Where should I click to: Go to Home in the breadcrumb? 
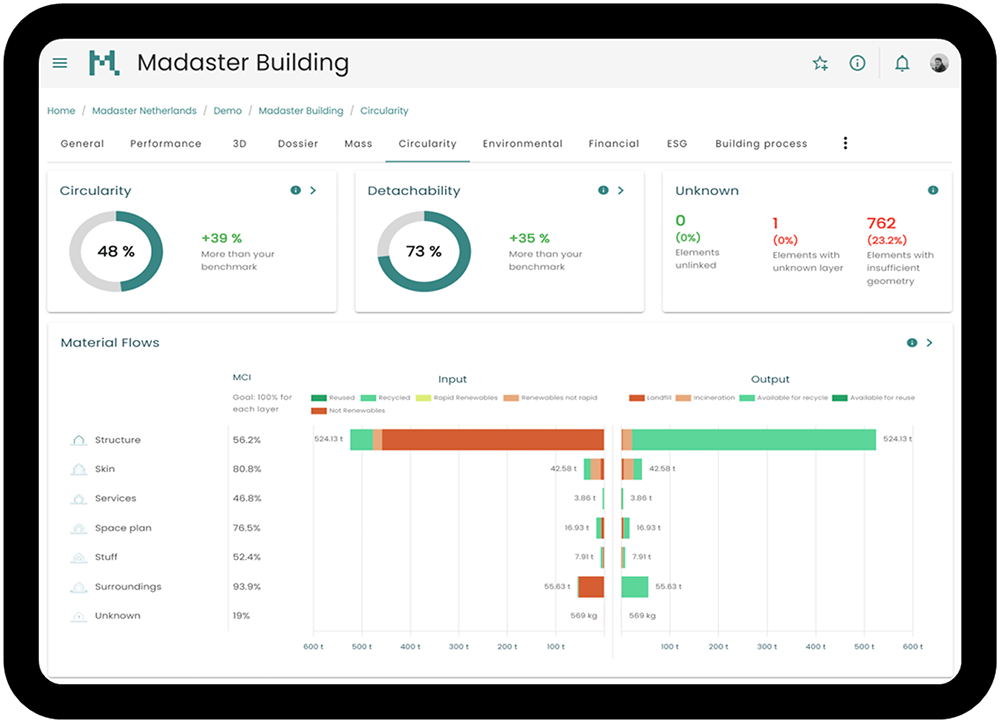(x=61, y=111)
